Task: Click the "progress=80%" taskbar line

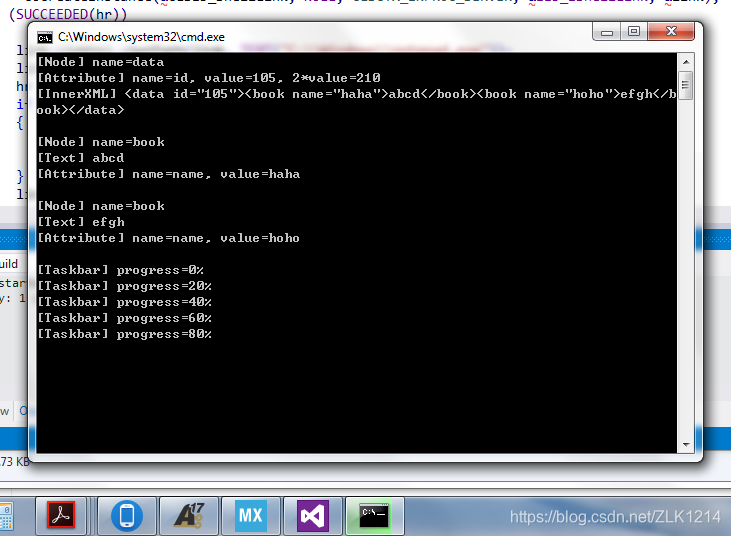Action: (124, 334)
